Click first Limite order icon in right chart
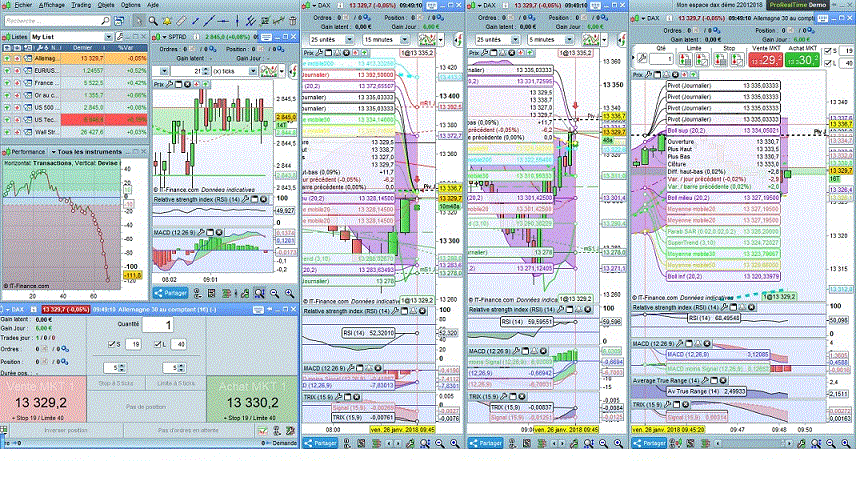Screen dimensions: 856x481 point(685,59)
